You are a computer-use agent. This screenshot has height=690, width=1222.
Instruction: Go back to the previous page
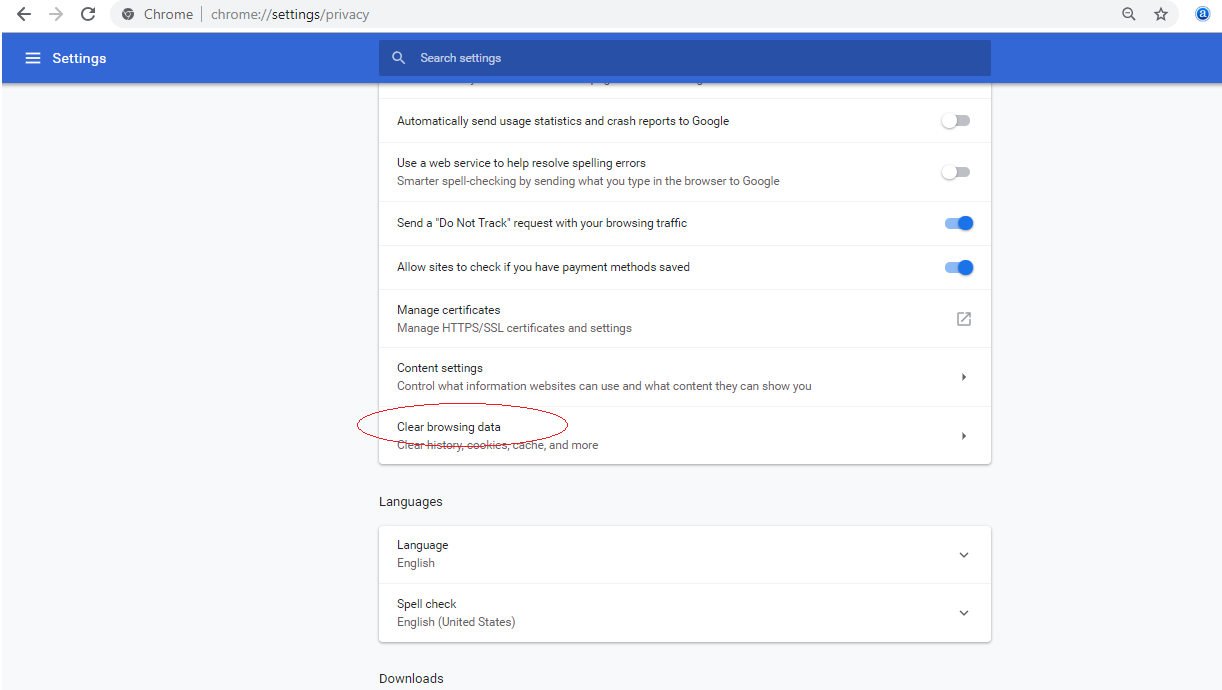(23, 14)
